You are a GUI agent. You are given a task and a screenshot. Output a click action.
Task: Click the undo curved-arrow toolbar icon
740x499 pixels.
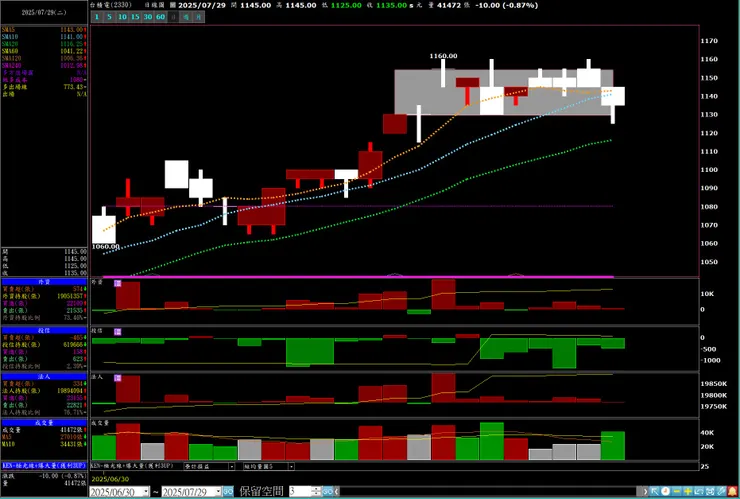[698, 491]
